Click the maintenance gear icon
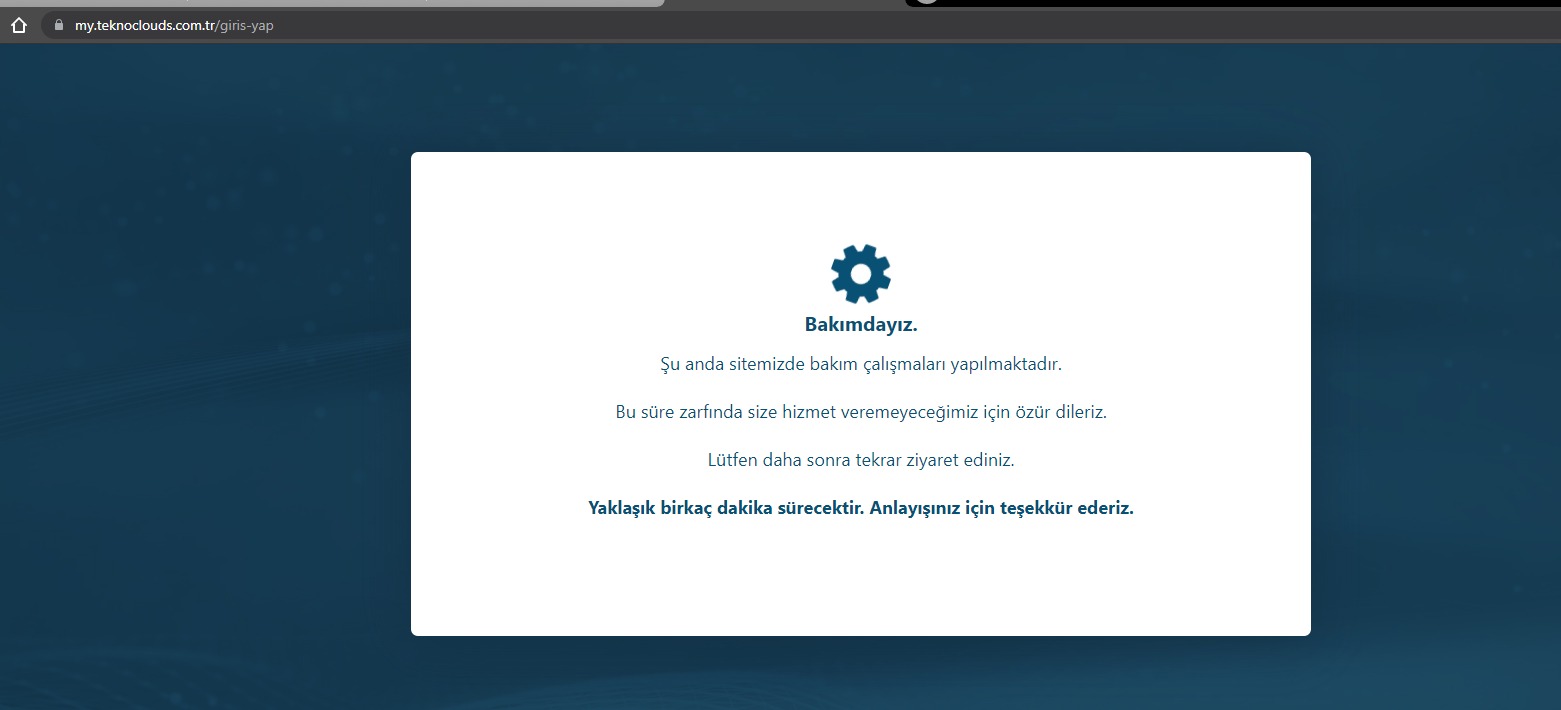This screenshot has height=710, width=1561. coord(861,273)
